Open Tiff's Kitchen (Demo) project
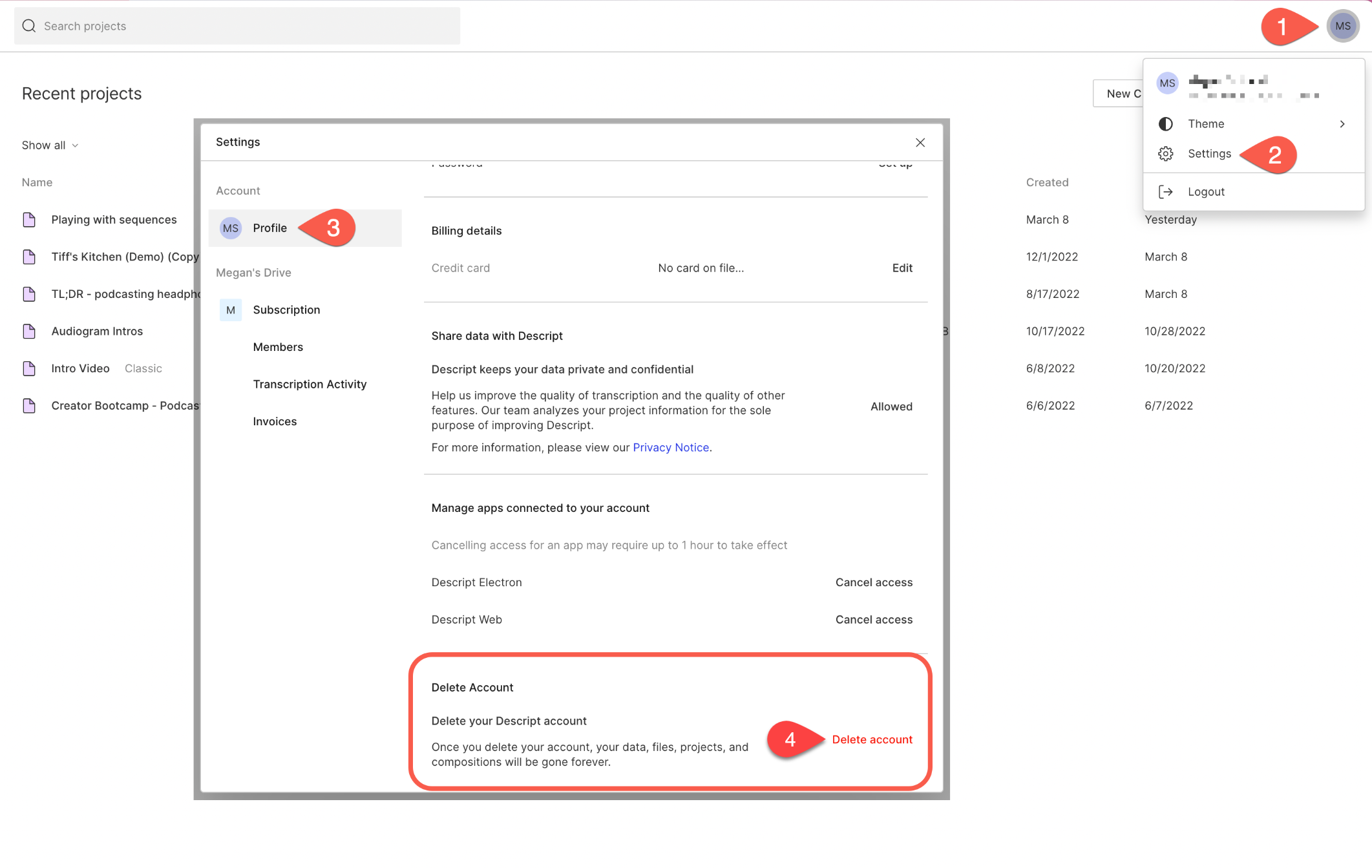Screen dimensions: 1372x868 [125, 257]
